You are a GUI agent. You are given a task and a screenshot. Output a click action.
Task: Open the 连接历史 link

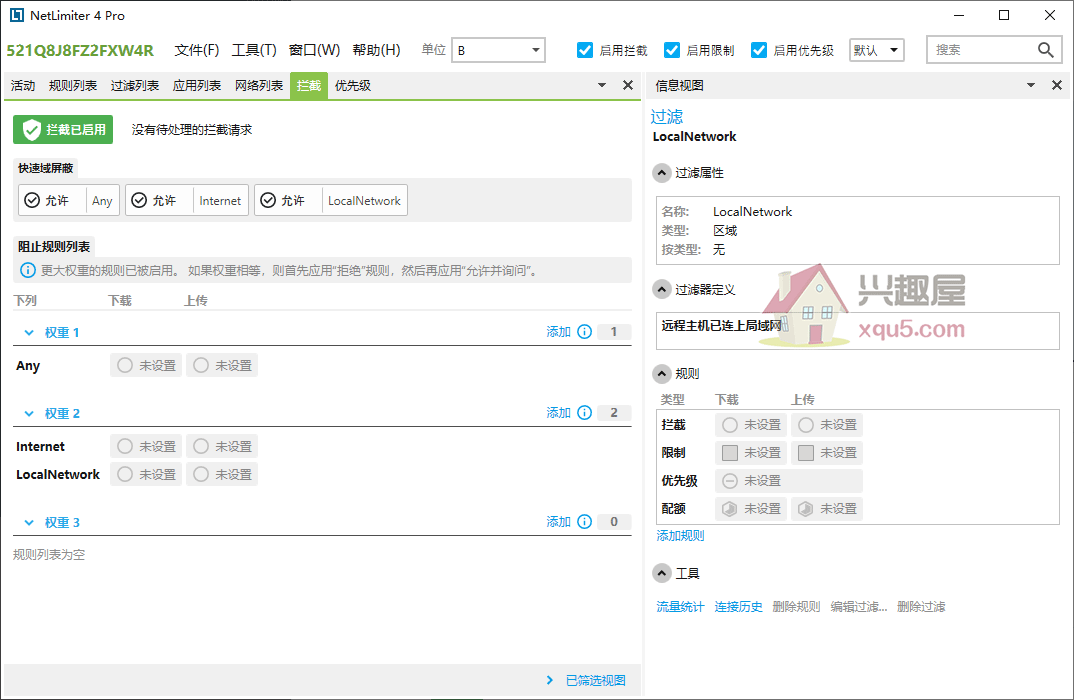tap(738, 607)
